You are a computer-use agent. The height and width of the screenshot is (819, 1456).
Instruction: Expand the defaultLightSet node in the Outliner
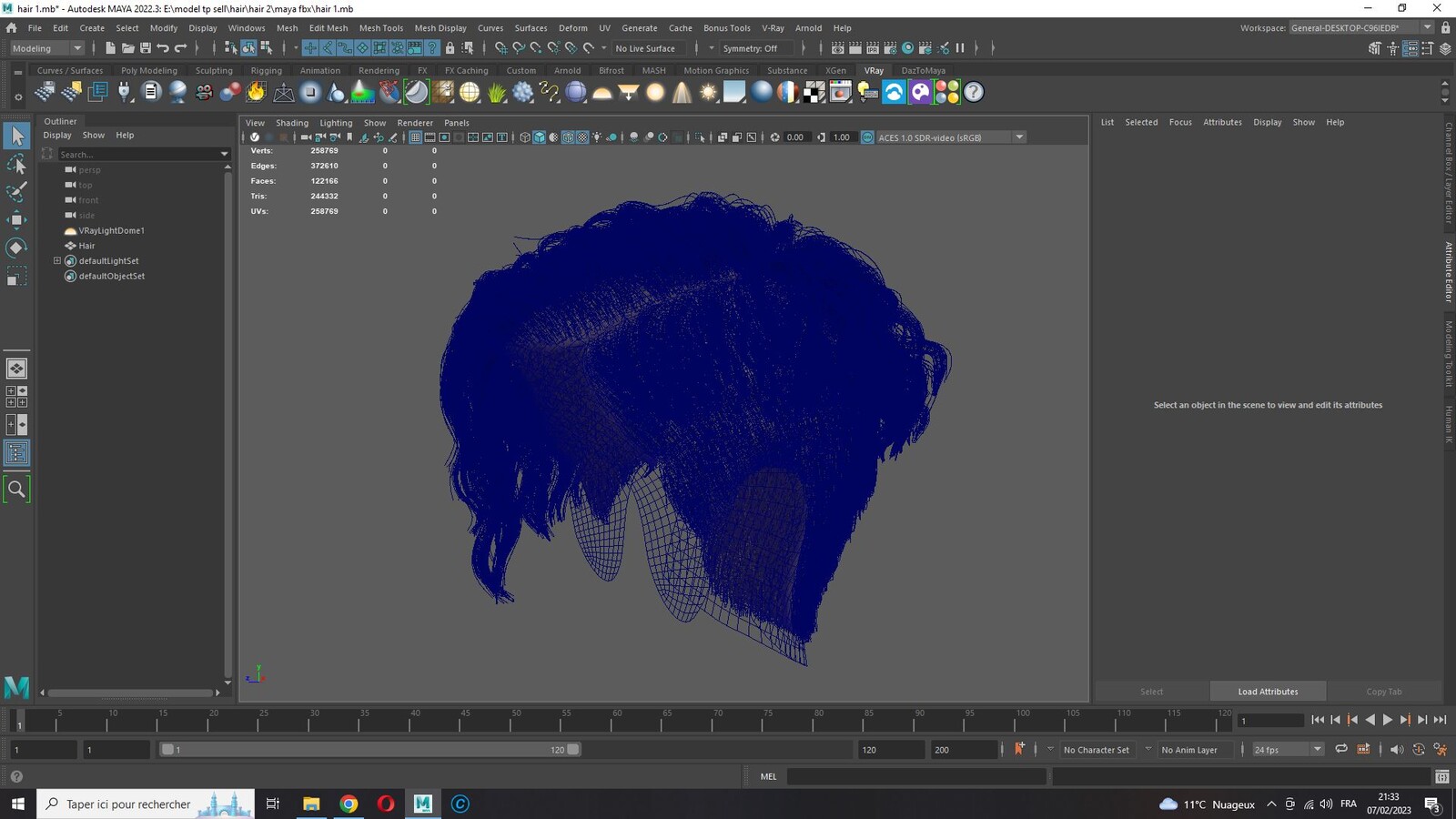pyautogui.click(x=57, y=261)
